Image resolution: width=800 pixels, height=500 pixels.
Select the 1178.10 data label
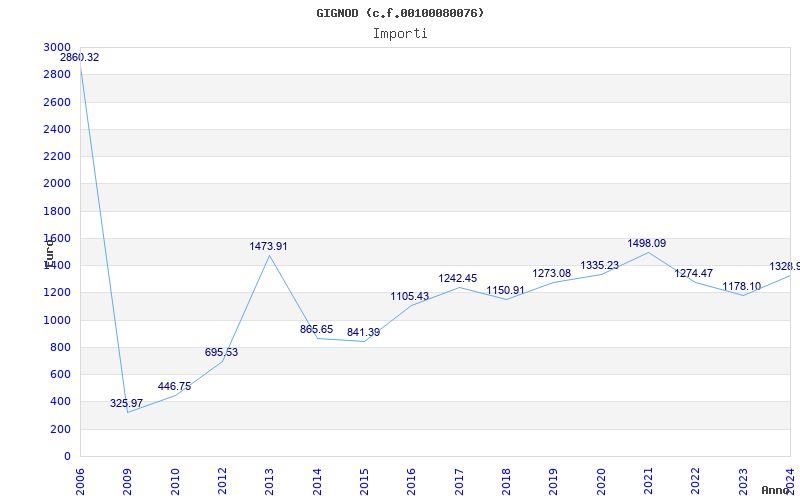pos(741,286)
